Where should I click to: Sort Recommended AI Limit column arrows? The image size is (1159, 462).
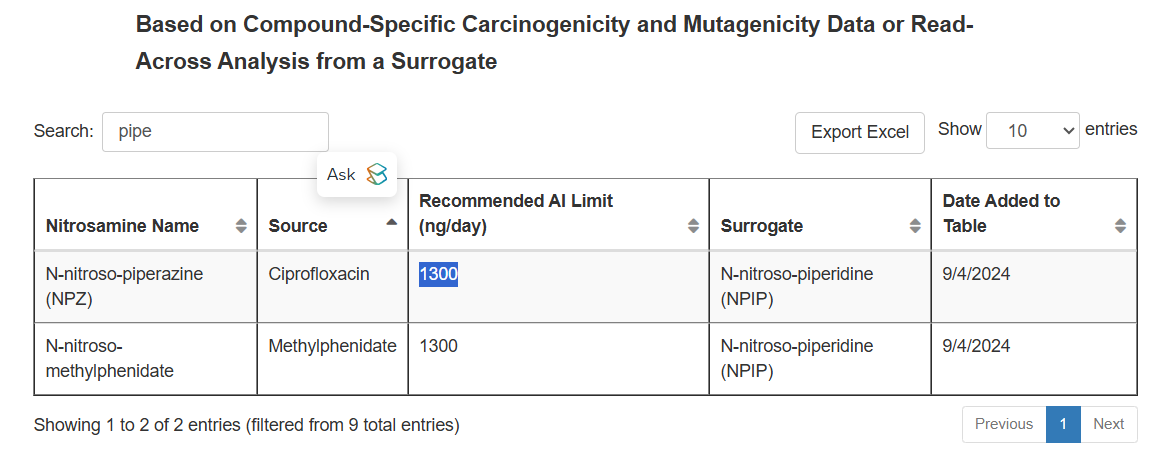pyautogui.click(x=693, y=226)
